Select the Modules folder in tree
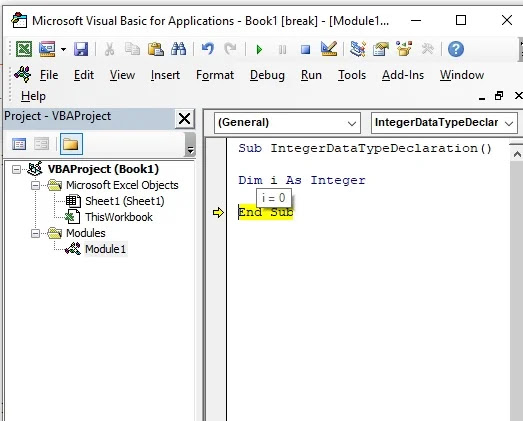 click(85, 233)
